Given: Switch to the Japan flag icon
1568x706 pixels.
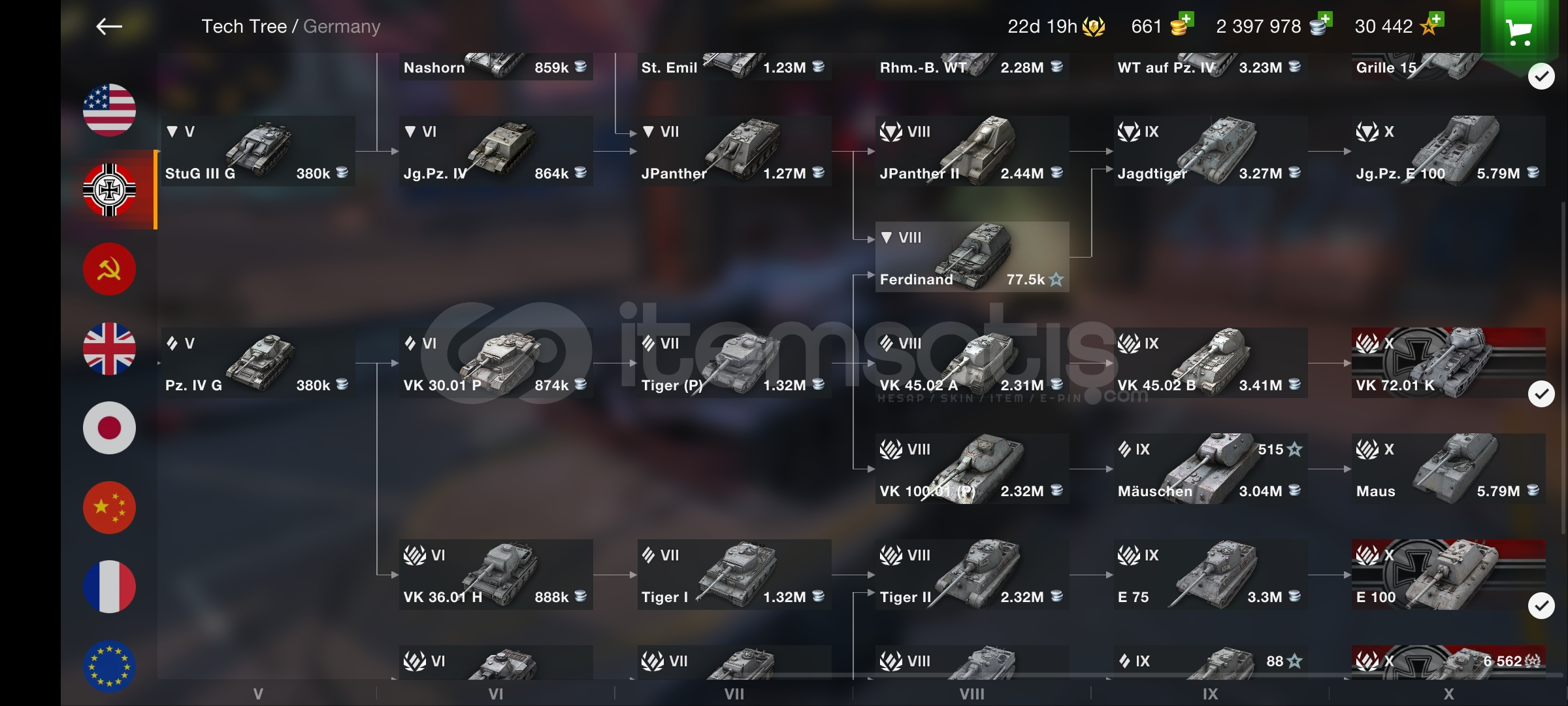Looking at the screenshot, I should click(109, 428).
